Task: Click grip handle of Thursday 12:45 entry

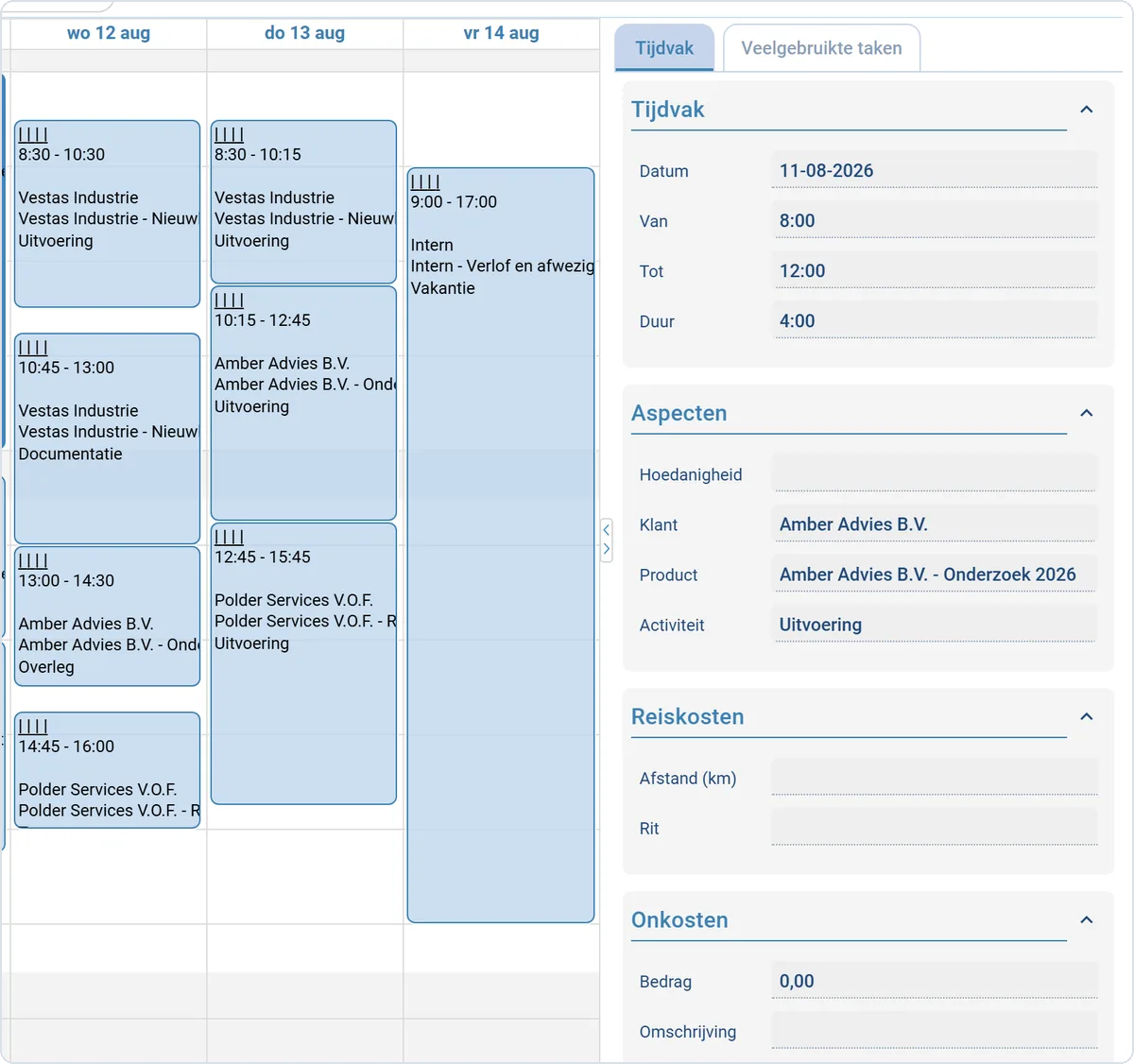Action: click(229, 538)
